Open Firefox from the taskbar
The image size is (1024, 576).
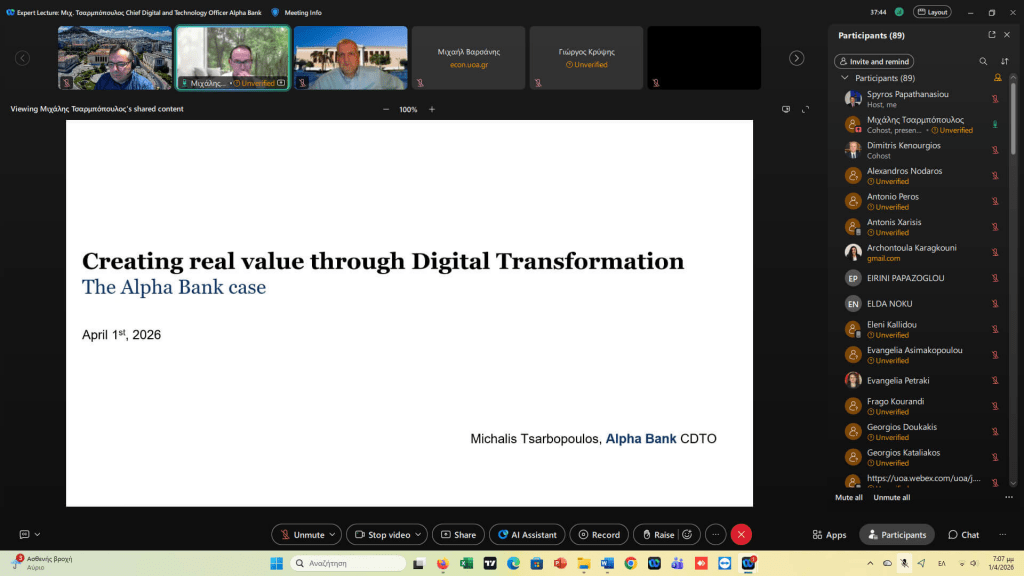pos(443,563)
